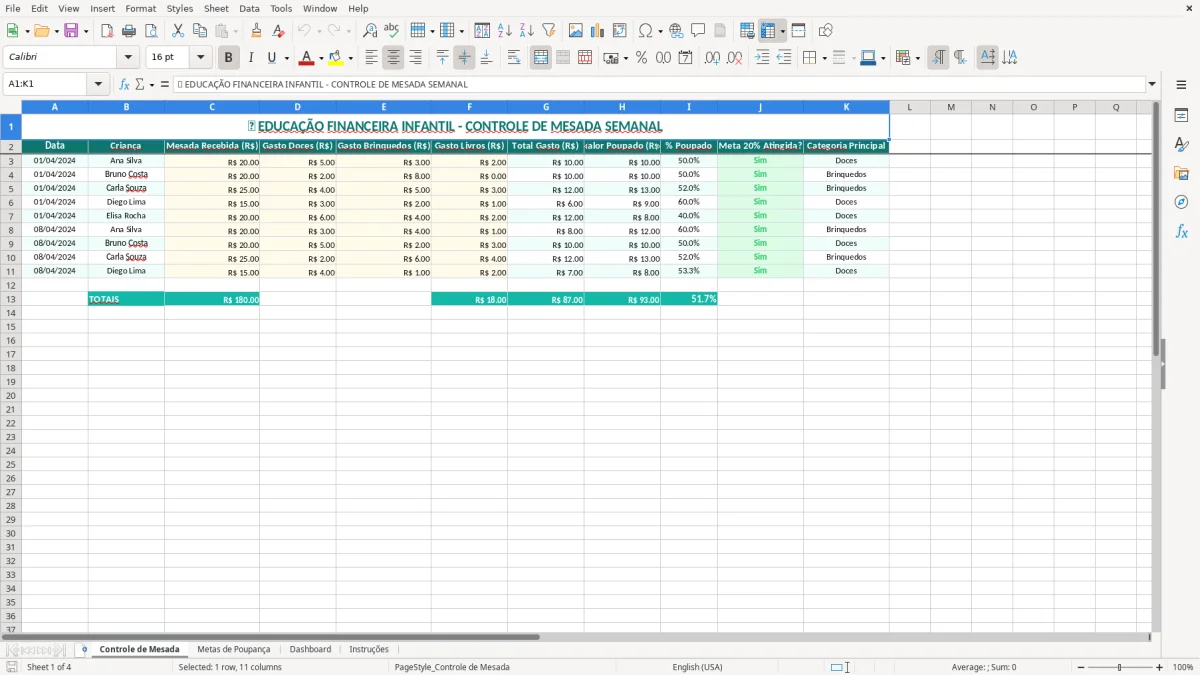Toggle Underline formatting
1200x675 pixels.
coord(271,58)
